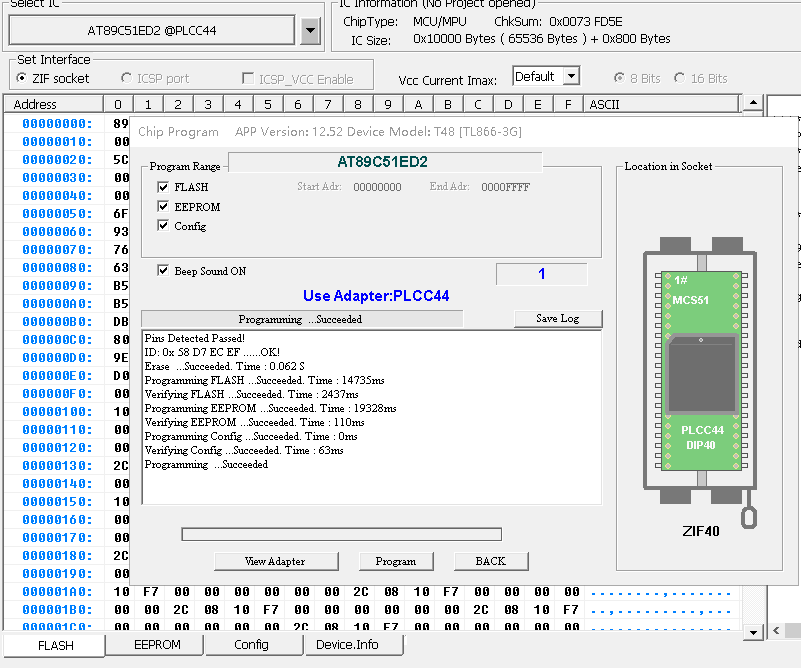This screenshot has height=668, width=801.
Task: Select the FLASH tab
Action: point(55,645)
